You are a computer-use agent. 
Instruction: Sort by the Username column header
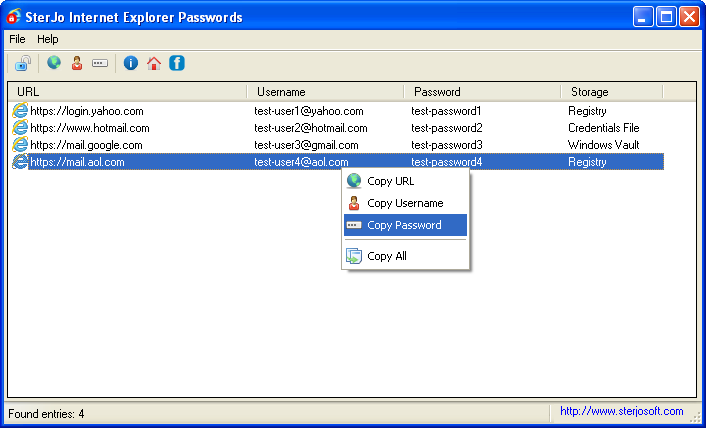point(326,92)
